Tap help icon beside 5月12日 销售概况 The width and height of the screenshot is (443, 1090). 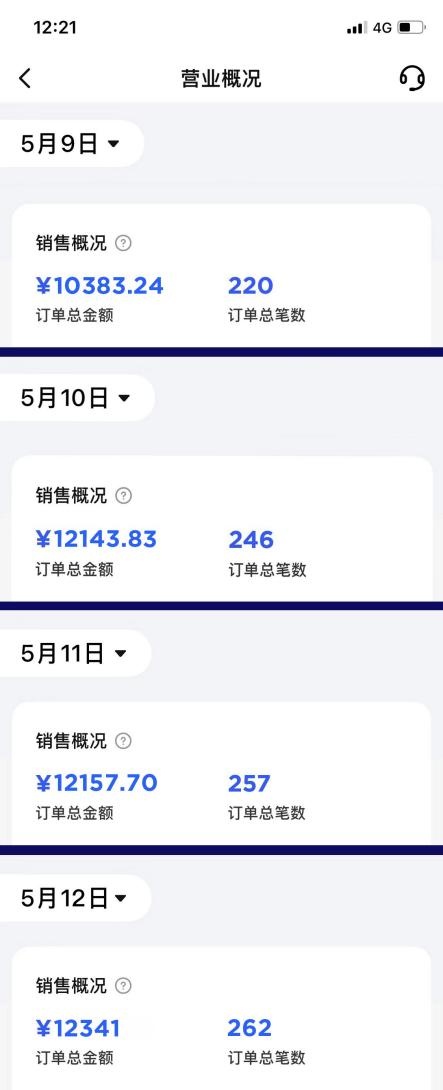tap(123, 985)
